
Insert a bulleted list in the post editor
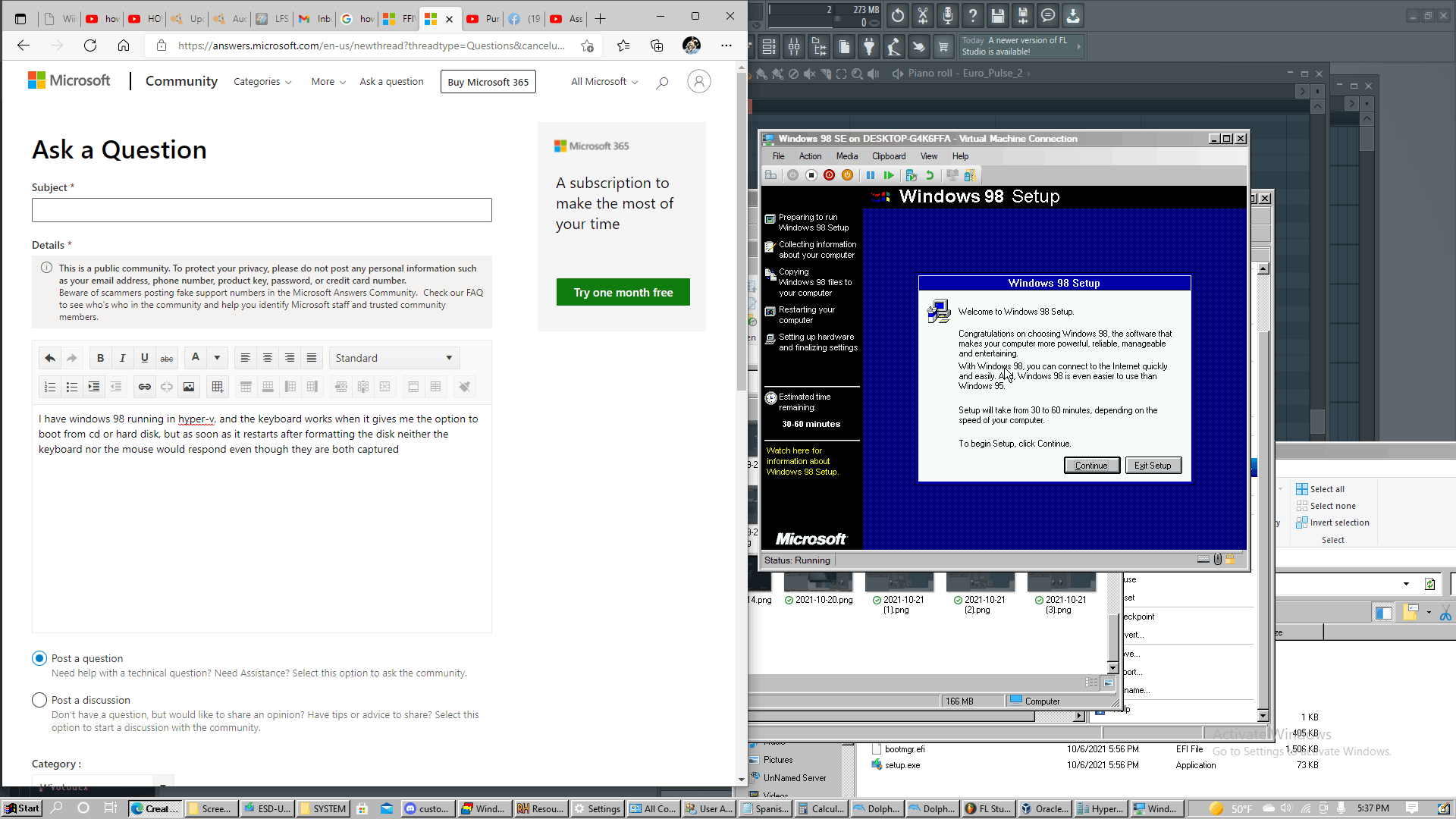pos(72,387)
